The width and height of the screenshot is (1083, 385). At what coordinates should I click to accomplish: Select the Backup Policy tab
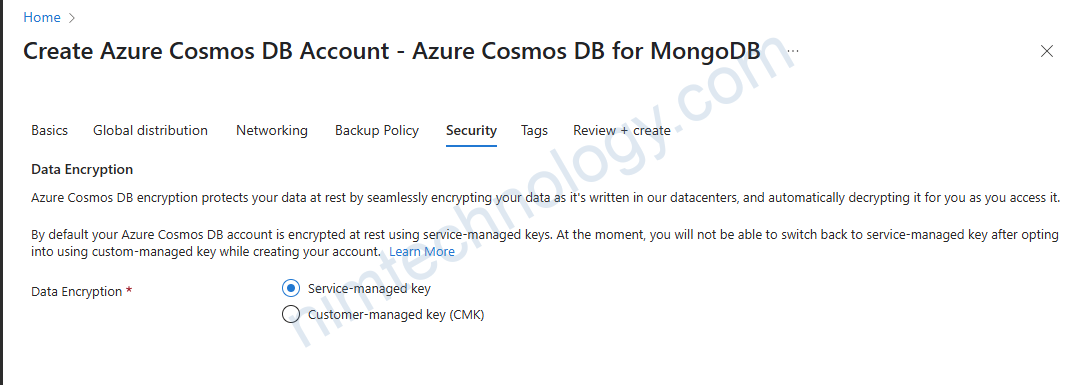(376, 130)
